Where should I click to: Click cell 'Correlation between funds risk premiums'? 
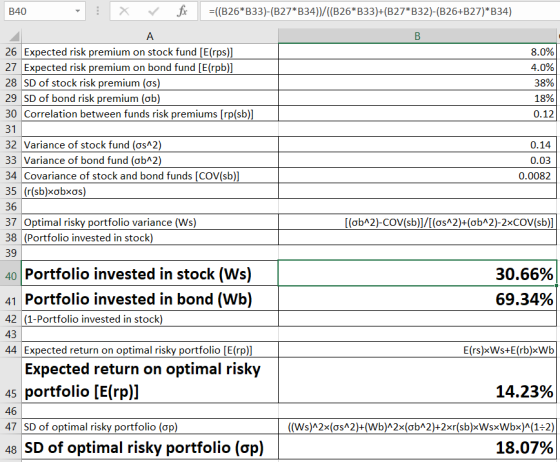pos(150,114)
